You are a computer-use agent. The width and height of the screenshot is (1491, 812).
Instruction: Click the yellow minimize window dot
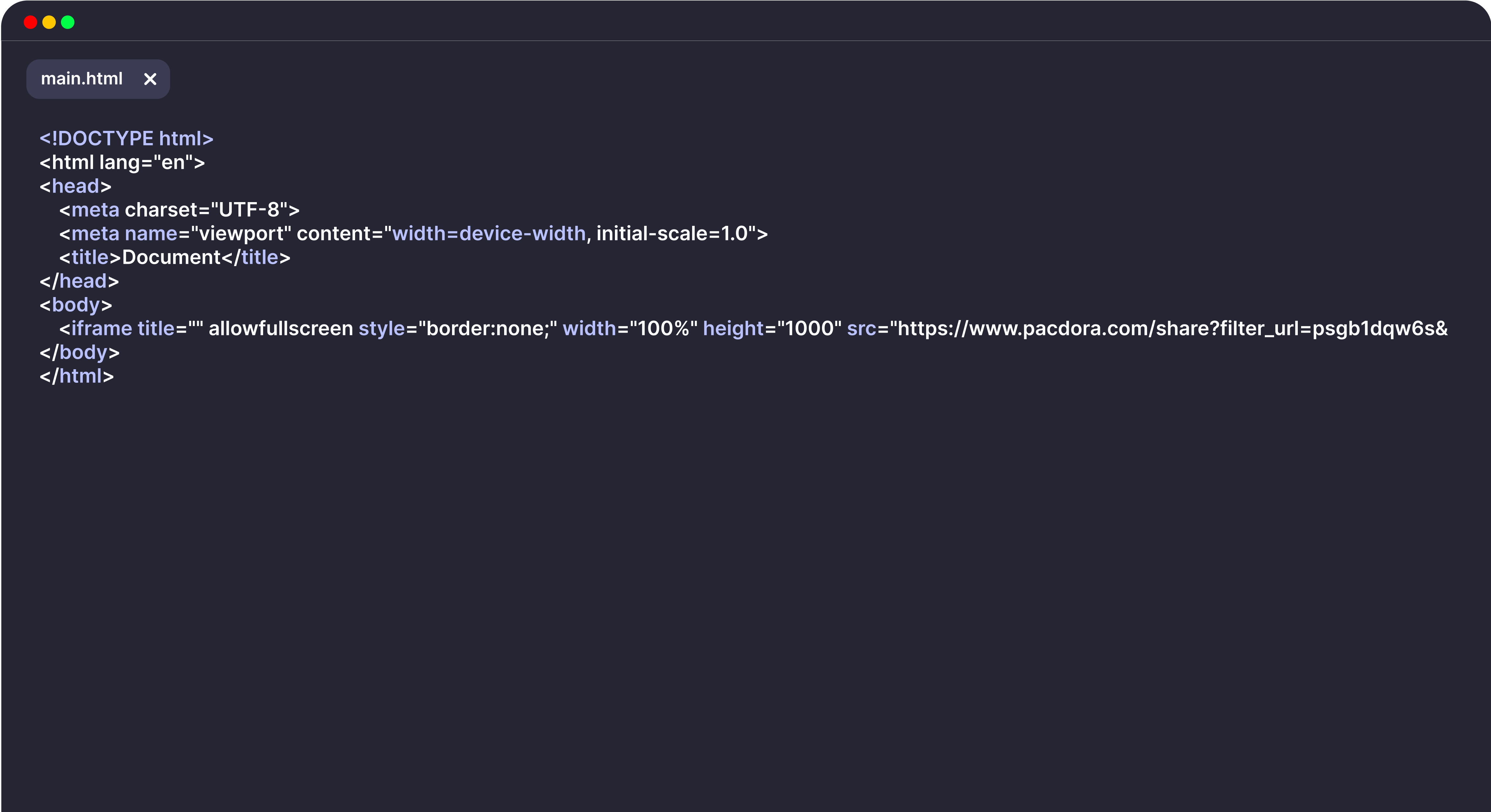tap(49, 22)
